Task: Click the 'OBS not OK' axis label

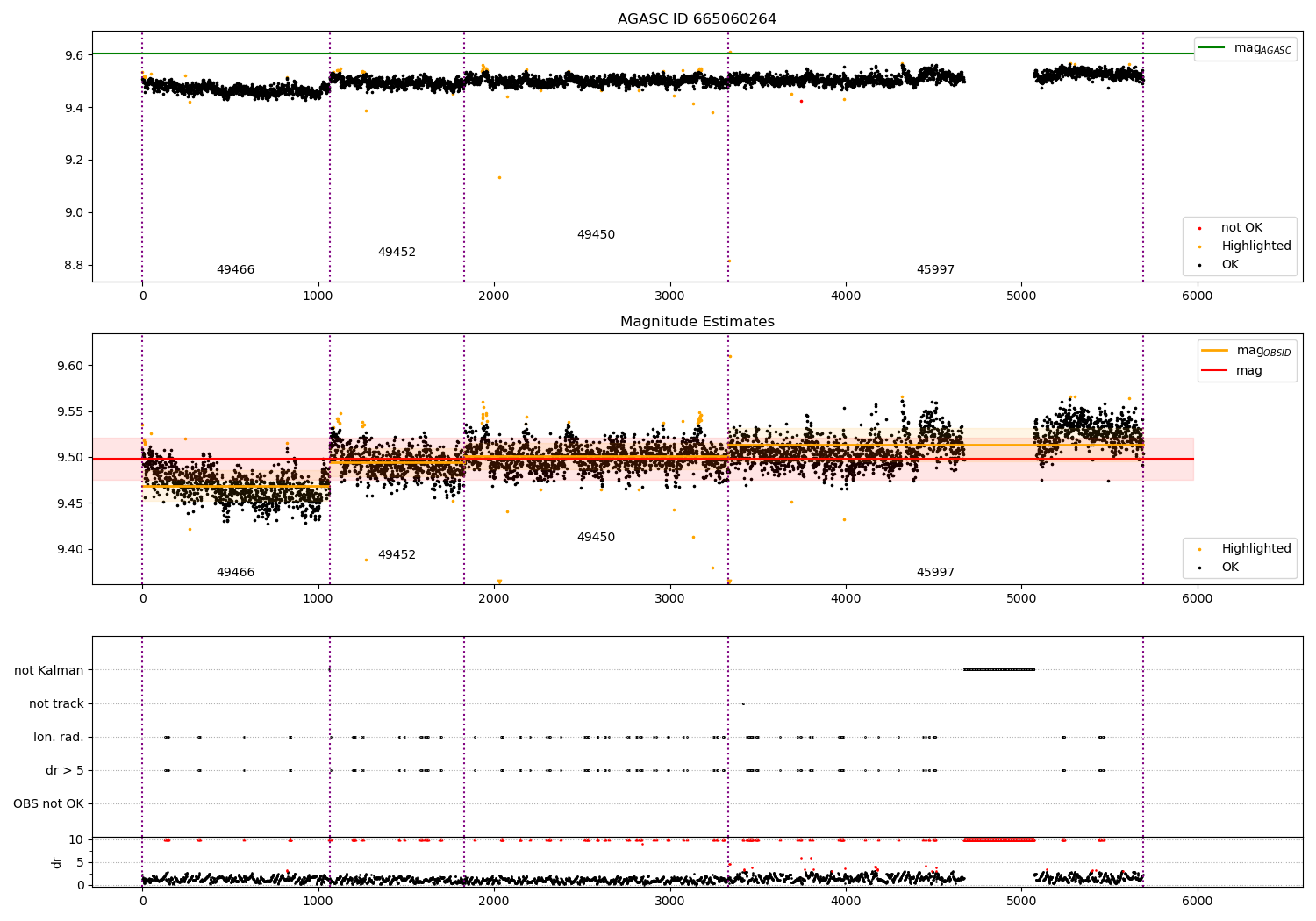Action: 48,803
